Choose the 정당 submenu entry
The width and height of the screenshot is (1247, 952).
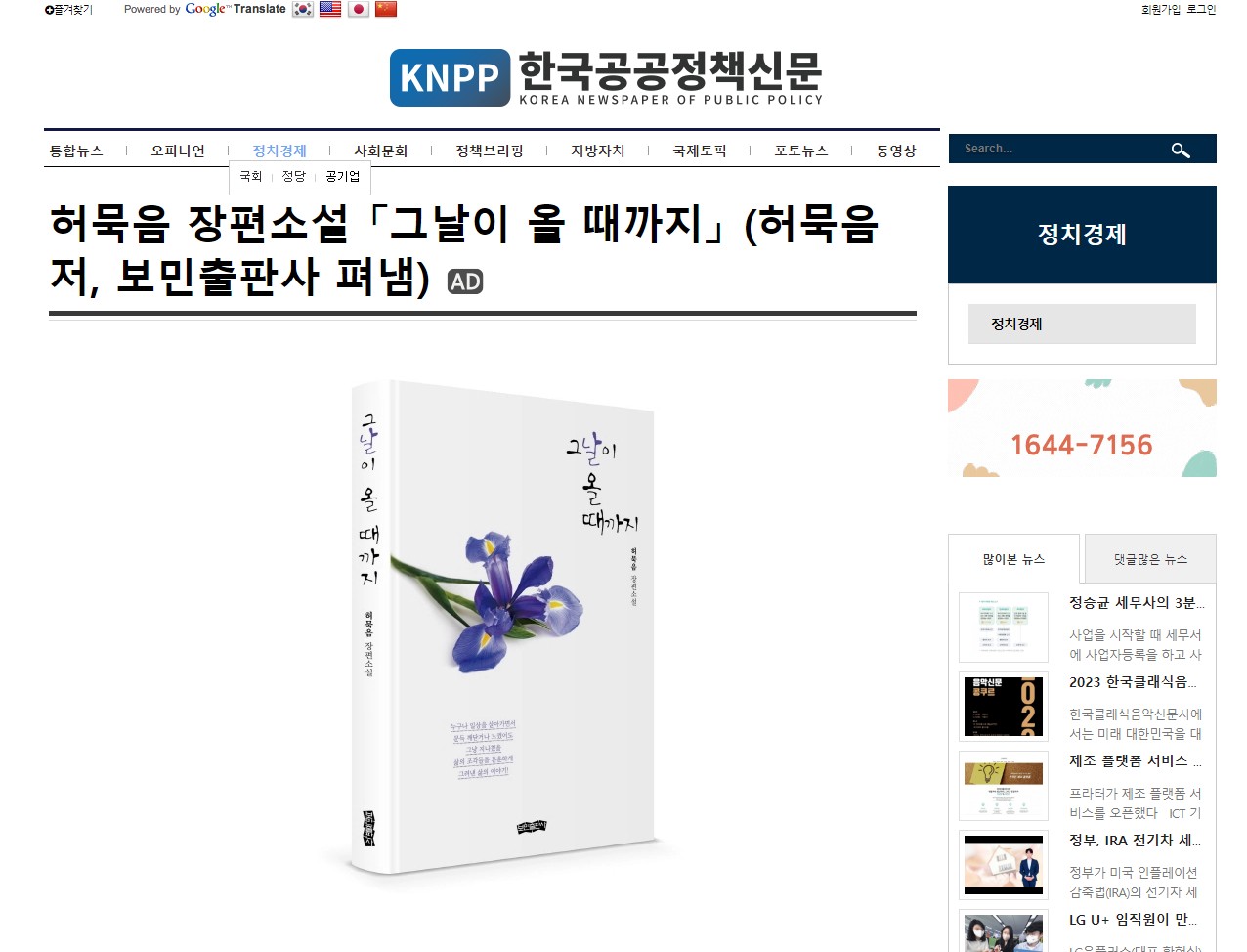pyautogui.click(x=294, y=176)
